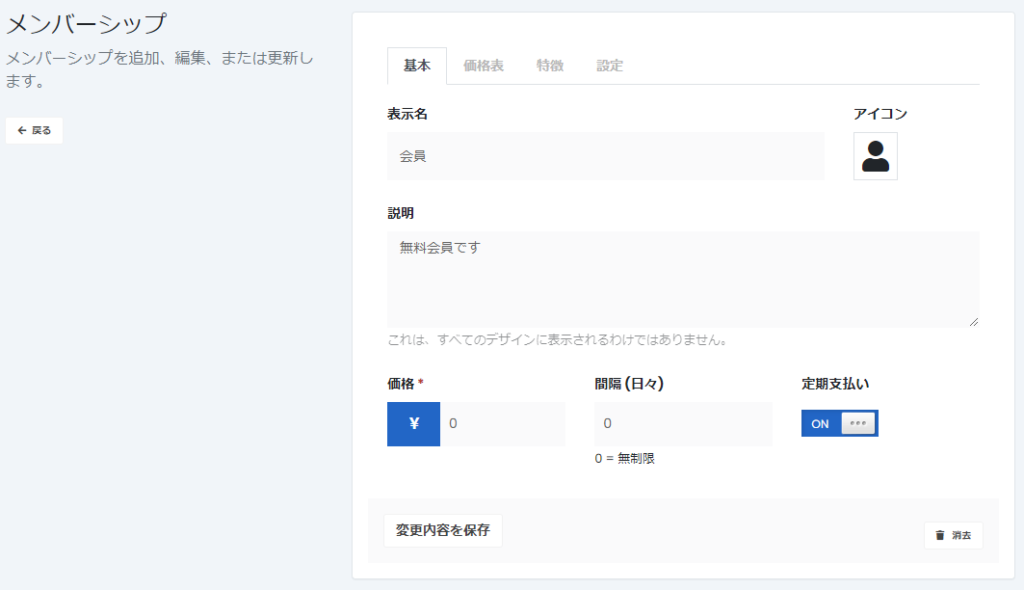Click the アイコン label above icon picker

(880, 114)
